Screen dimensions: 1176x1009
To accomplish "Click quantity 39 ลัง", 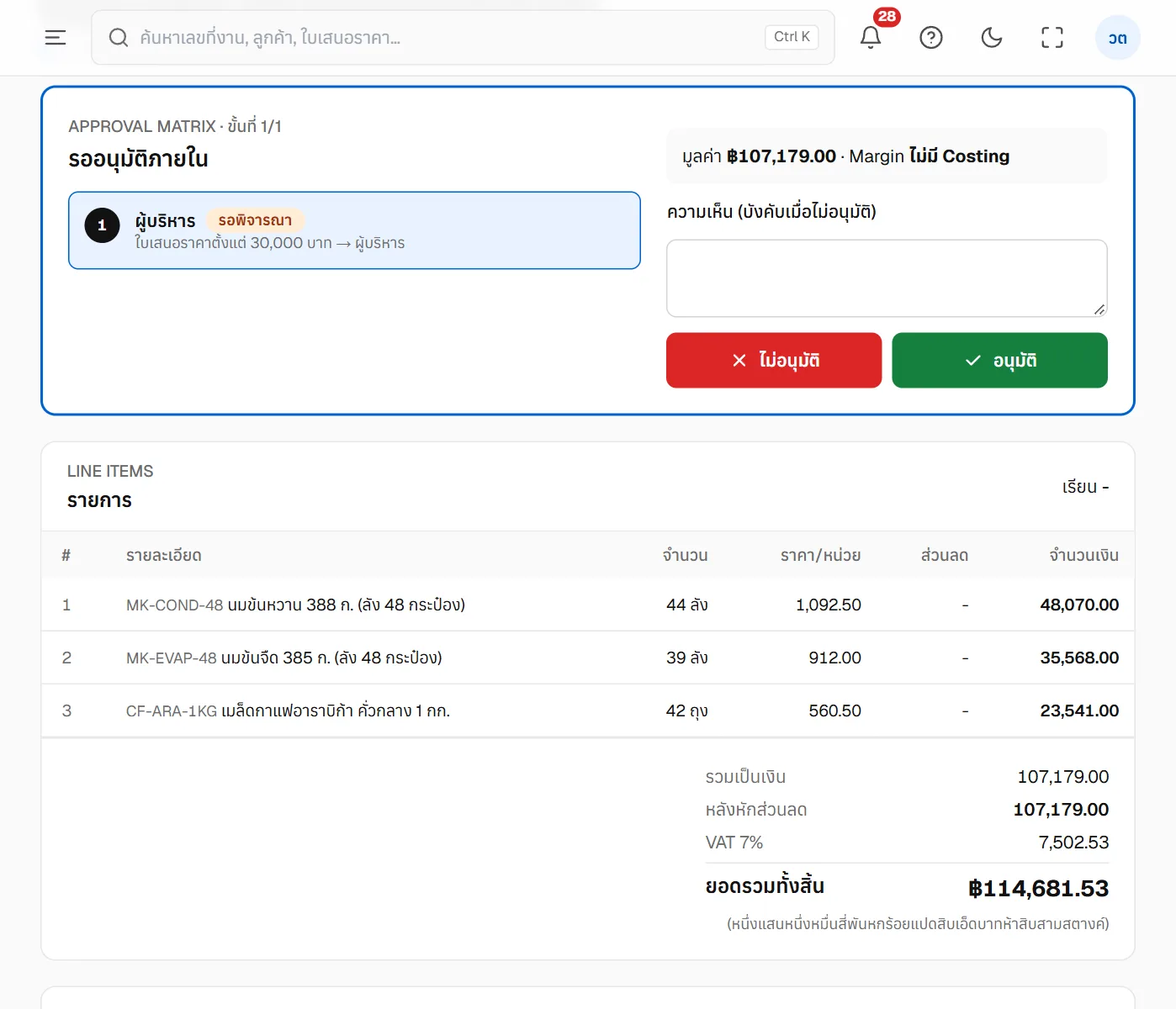I will [x=686, y=658].
